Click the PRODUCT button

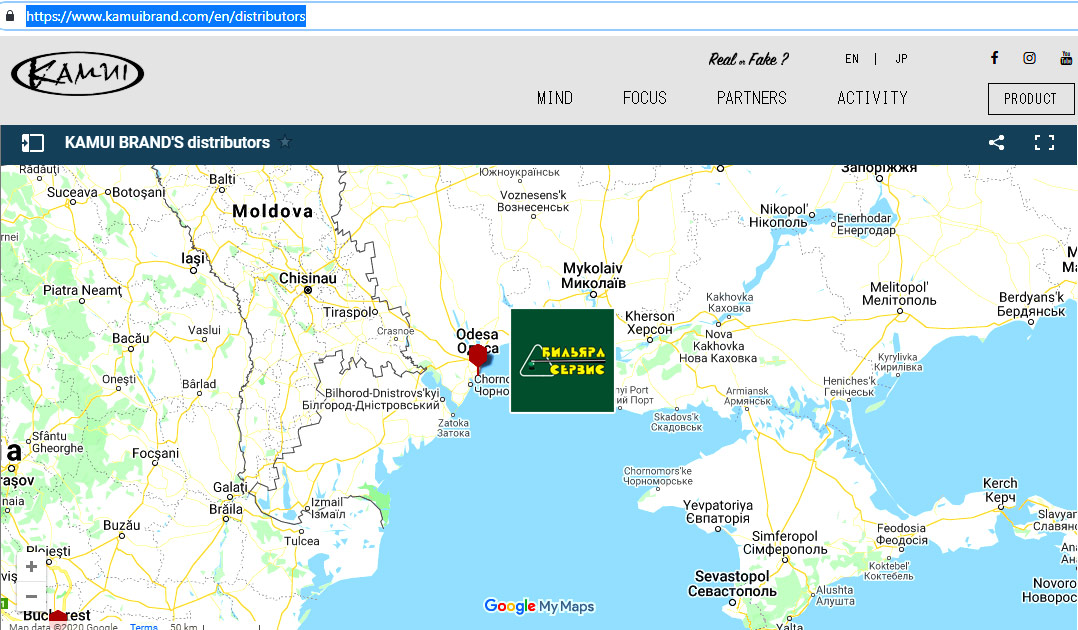pyautogui.click(x=1030, y=99)
